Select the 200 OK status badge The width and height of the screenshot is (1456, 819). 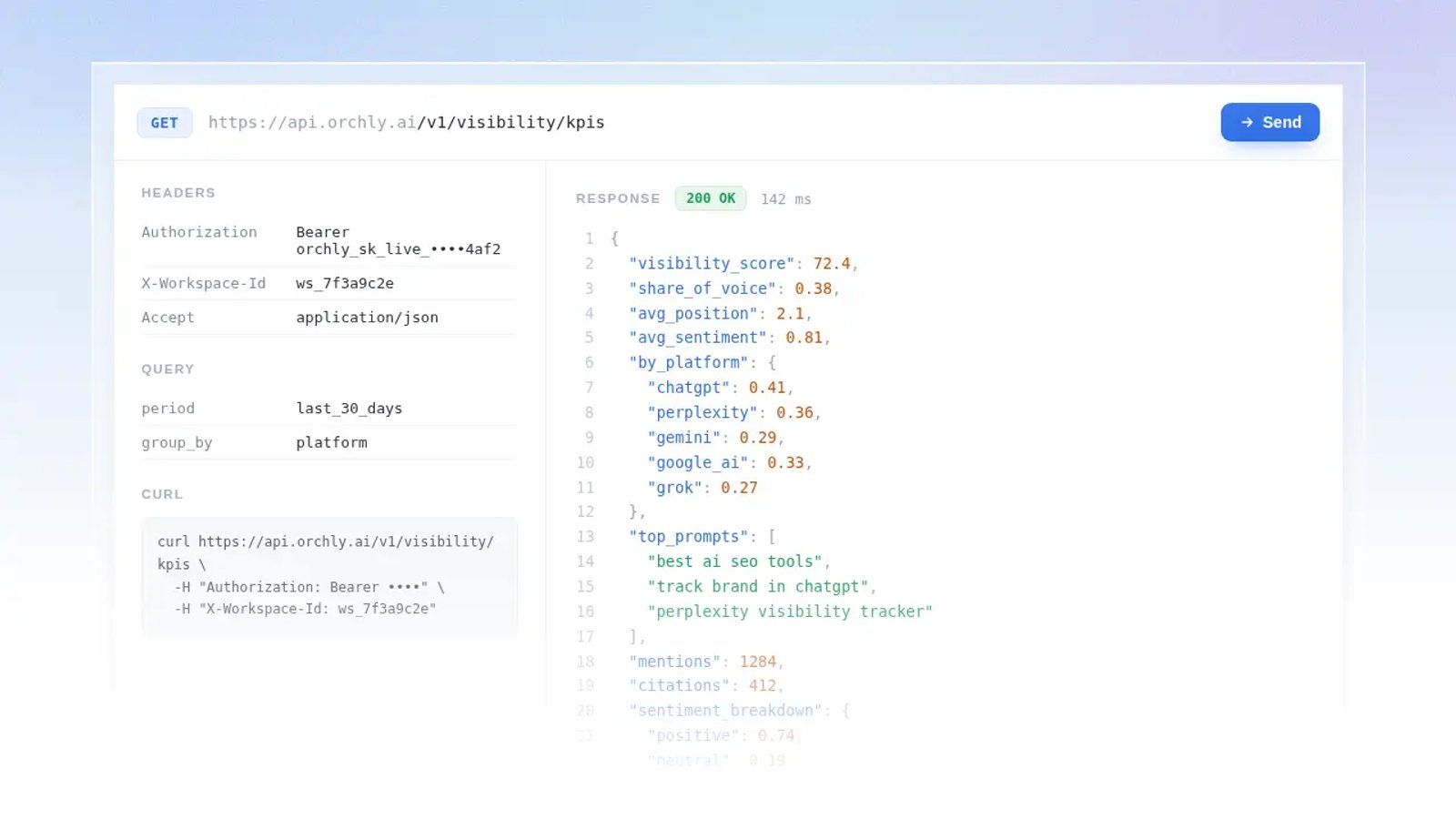[x=711, y=198]
